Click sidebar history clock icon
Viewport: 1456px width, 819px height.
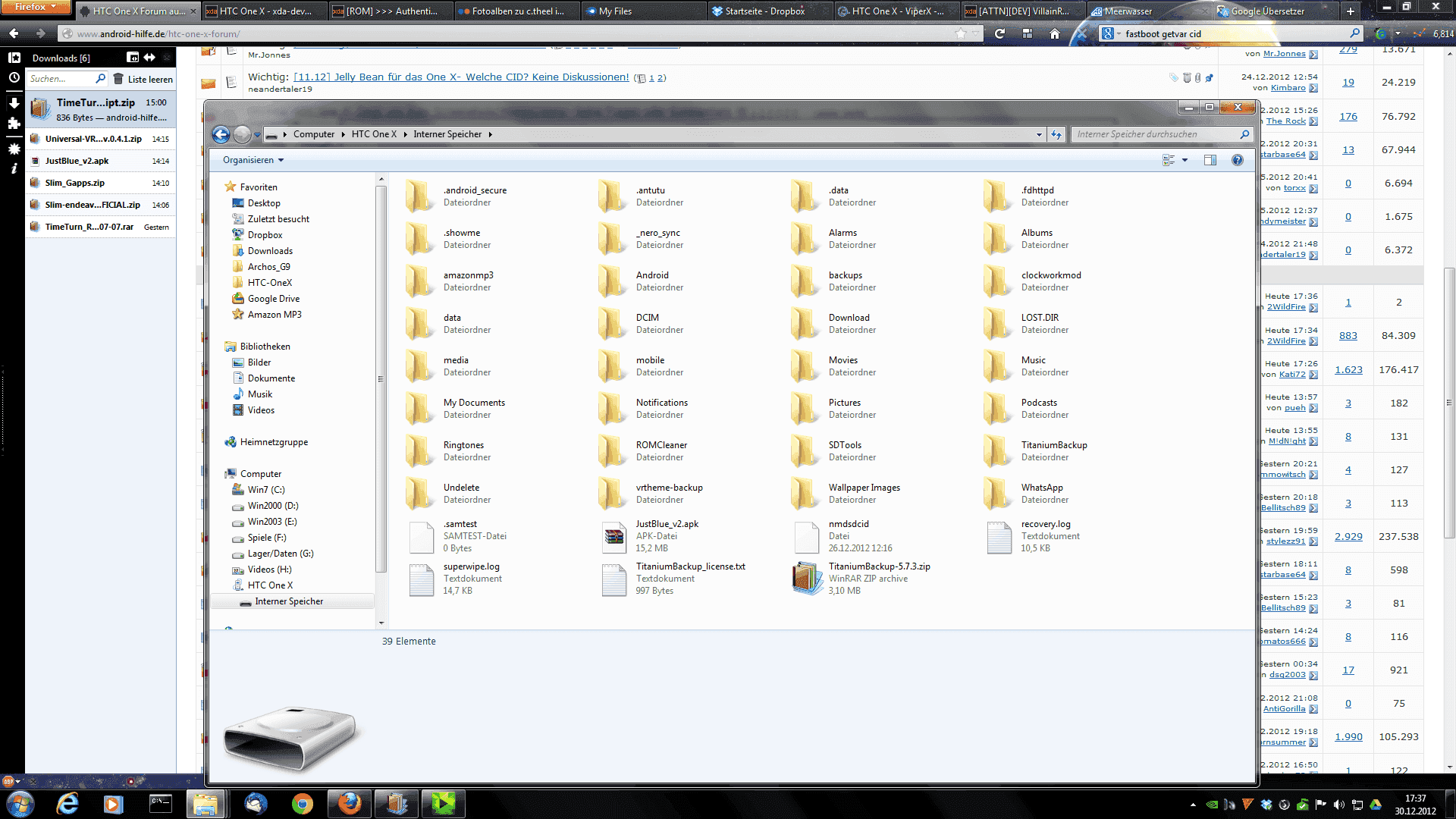tap(14, 77)
